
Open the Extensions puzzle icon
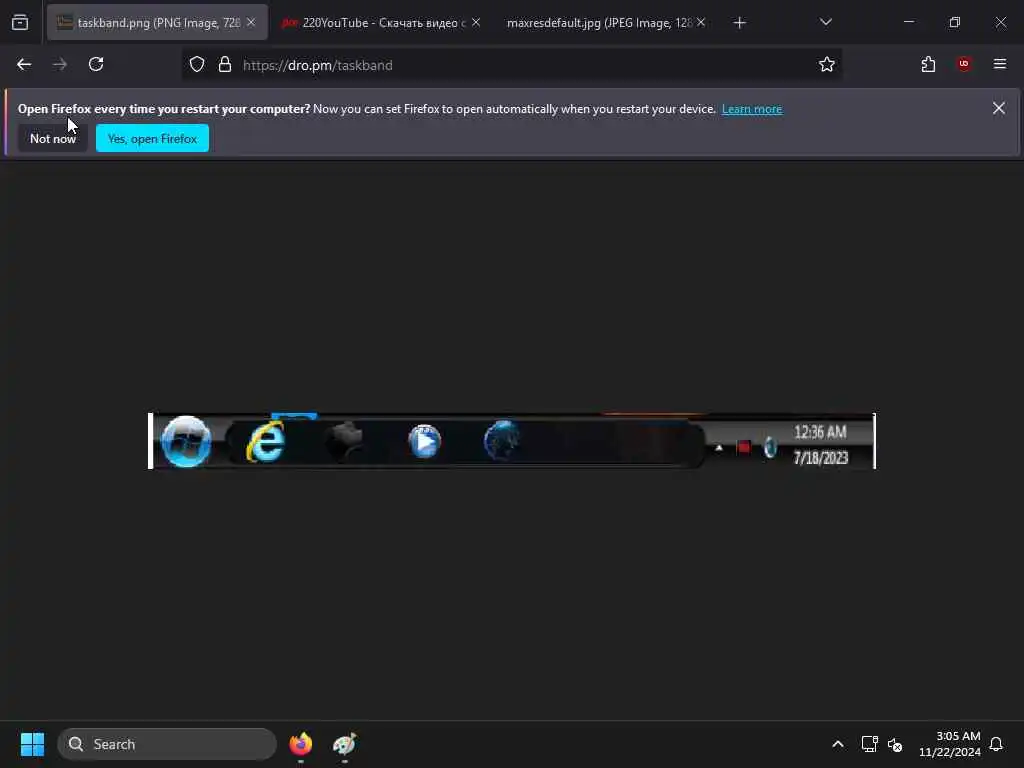pyautogui.click(x=928, y=64)
